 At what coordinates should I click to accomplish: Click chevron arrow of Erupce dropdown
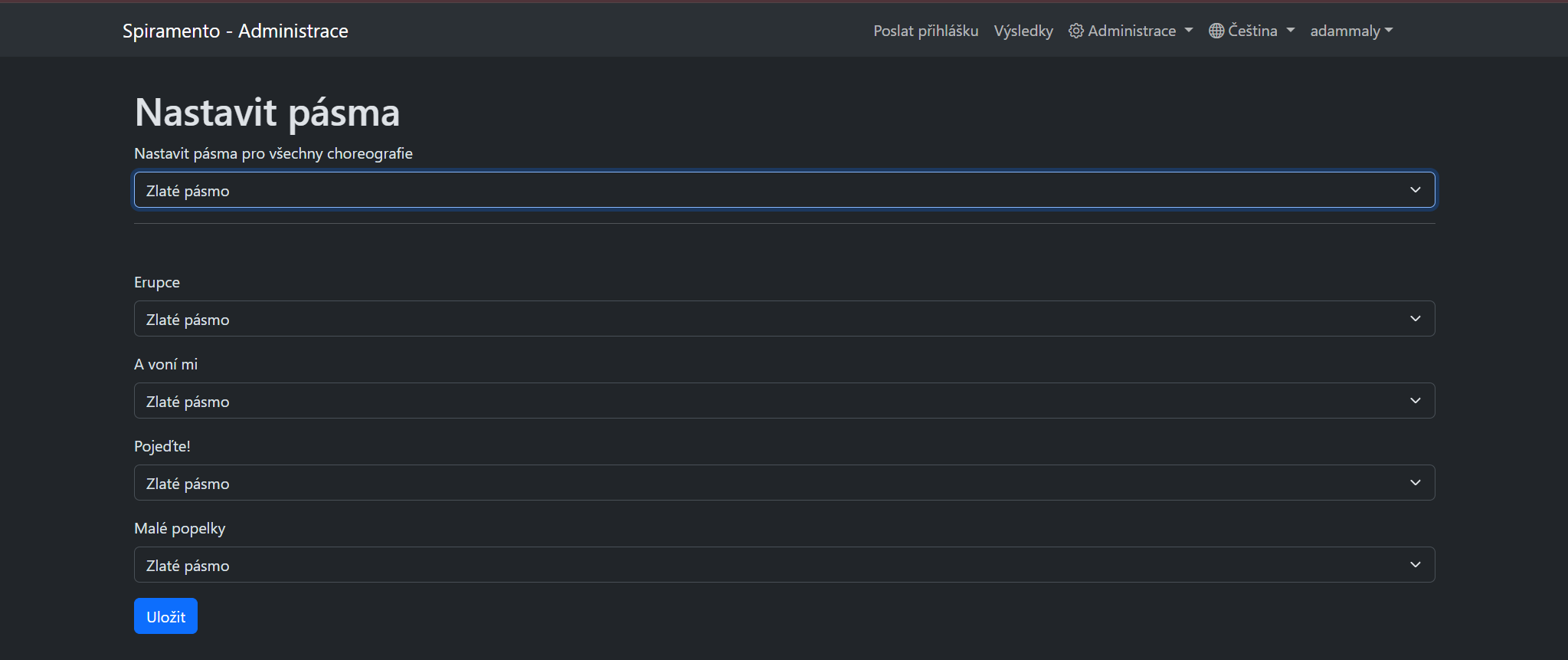[1415, 319]
